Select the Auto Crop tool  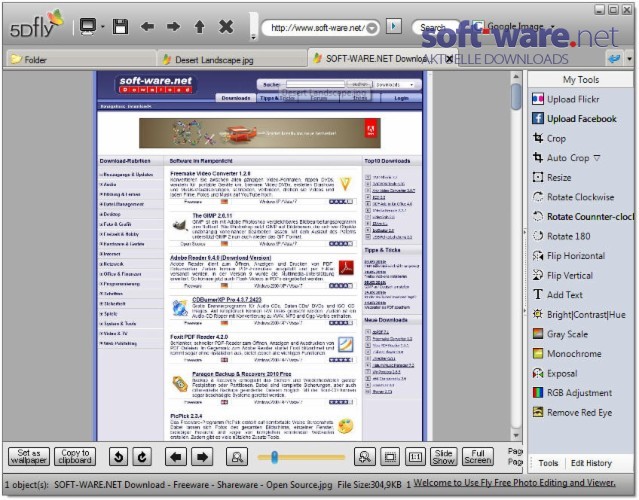tap(561, 158)
